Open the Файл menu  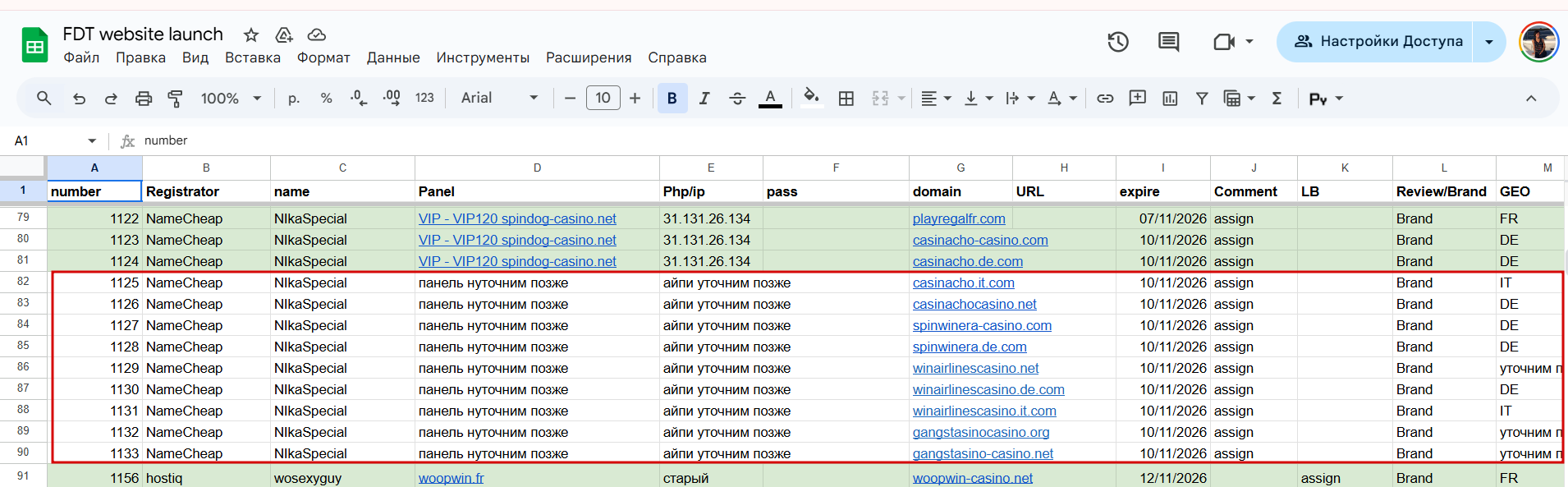[x=81, y=57]
